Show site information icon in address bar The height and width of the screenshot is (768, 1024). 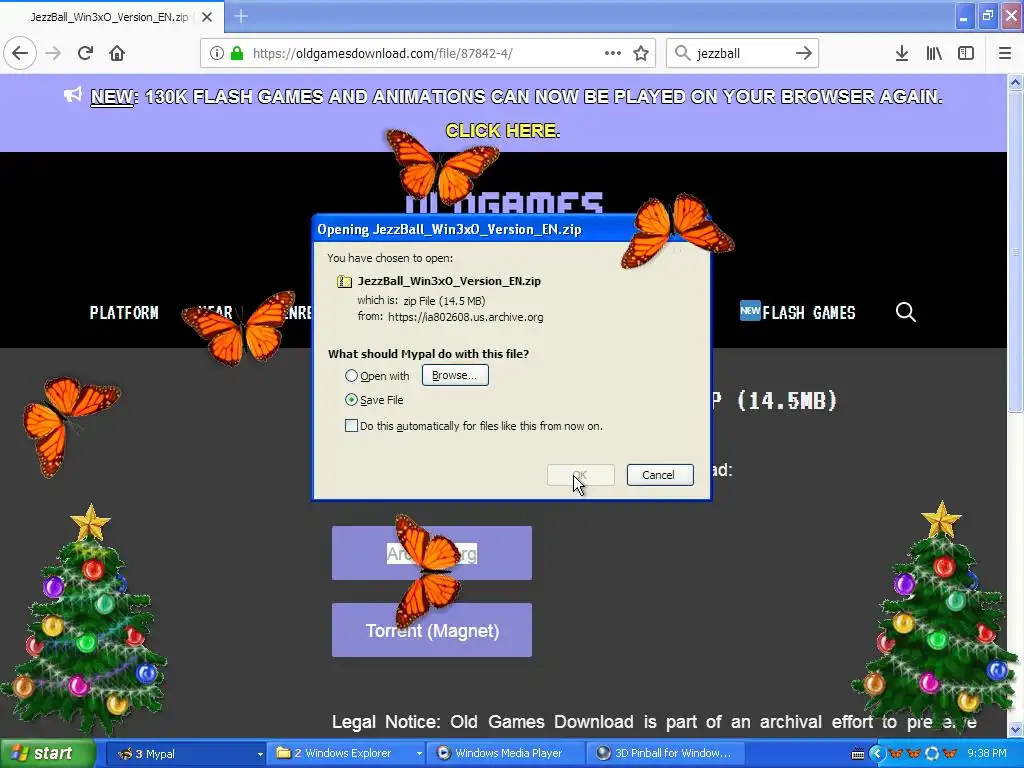coord(217,53)
